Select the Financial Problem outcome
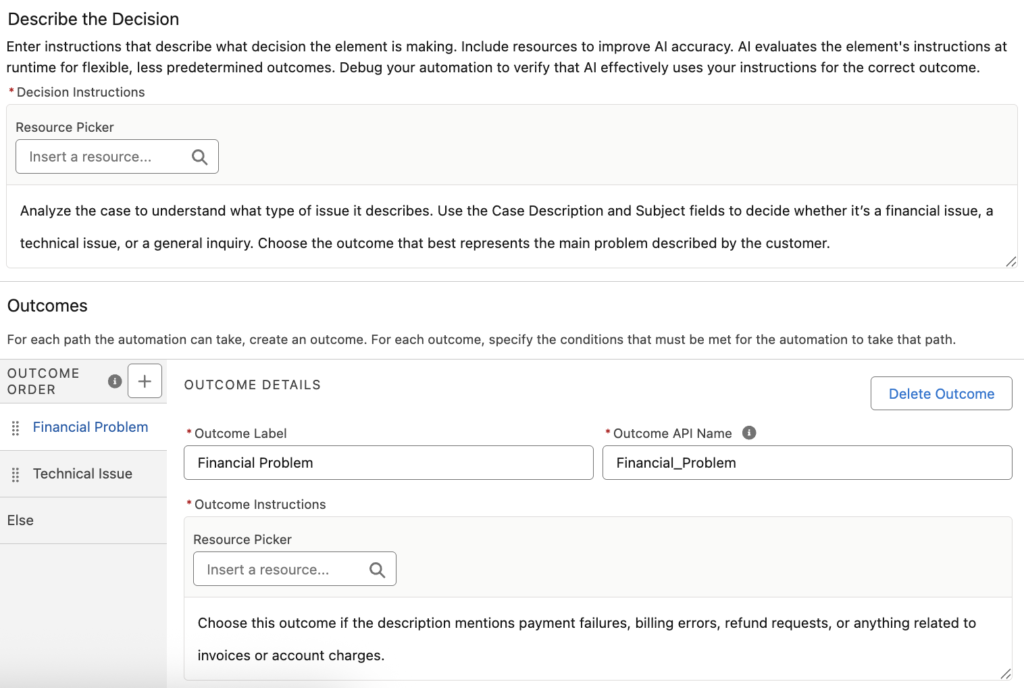The height and width of the screenshot is (688, 1024). (90, 427)
